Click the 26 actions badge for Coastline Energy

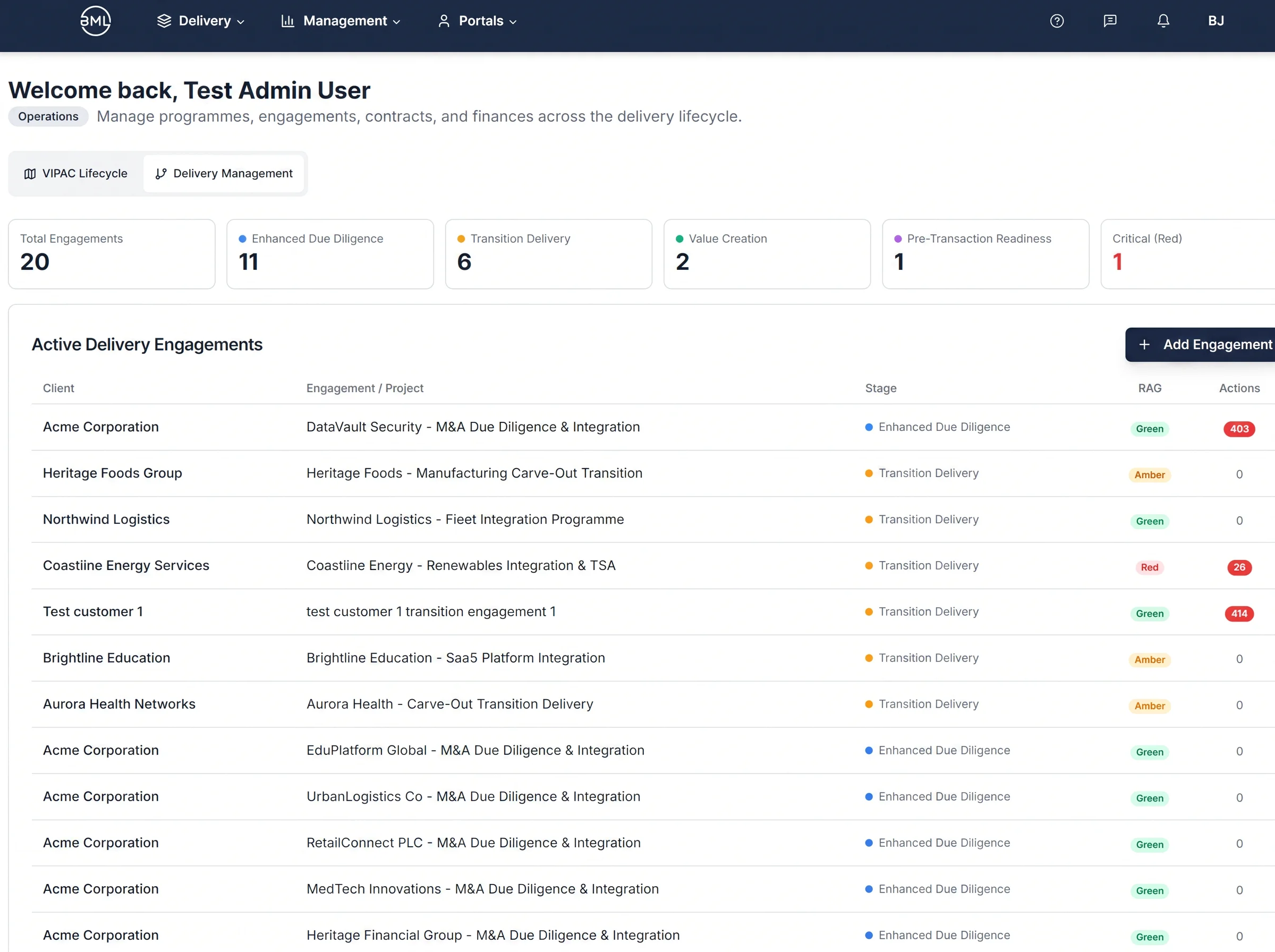pyautogui.click(x=1239, y=567)
